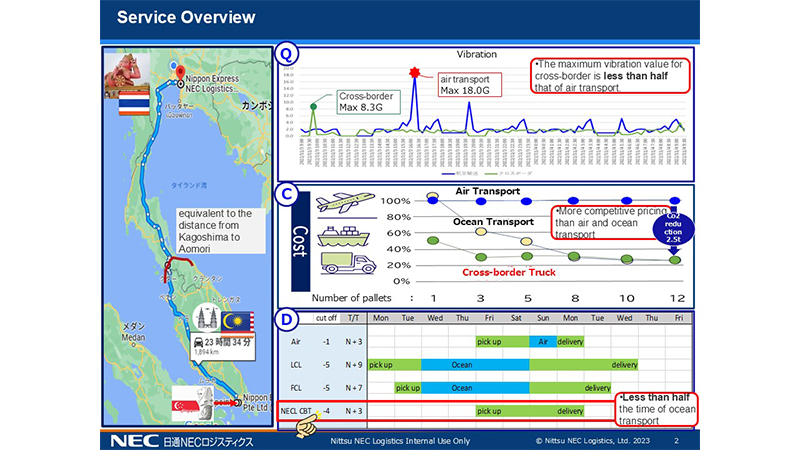
Task: Click the Thailand flag on the map
Action: pos(134,105)
